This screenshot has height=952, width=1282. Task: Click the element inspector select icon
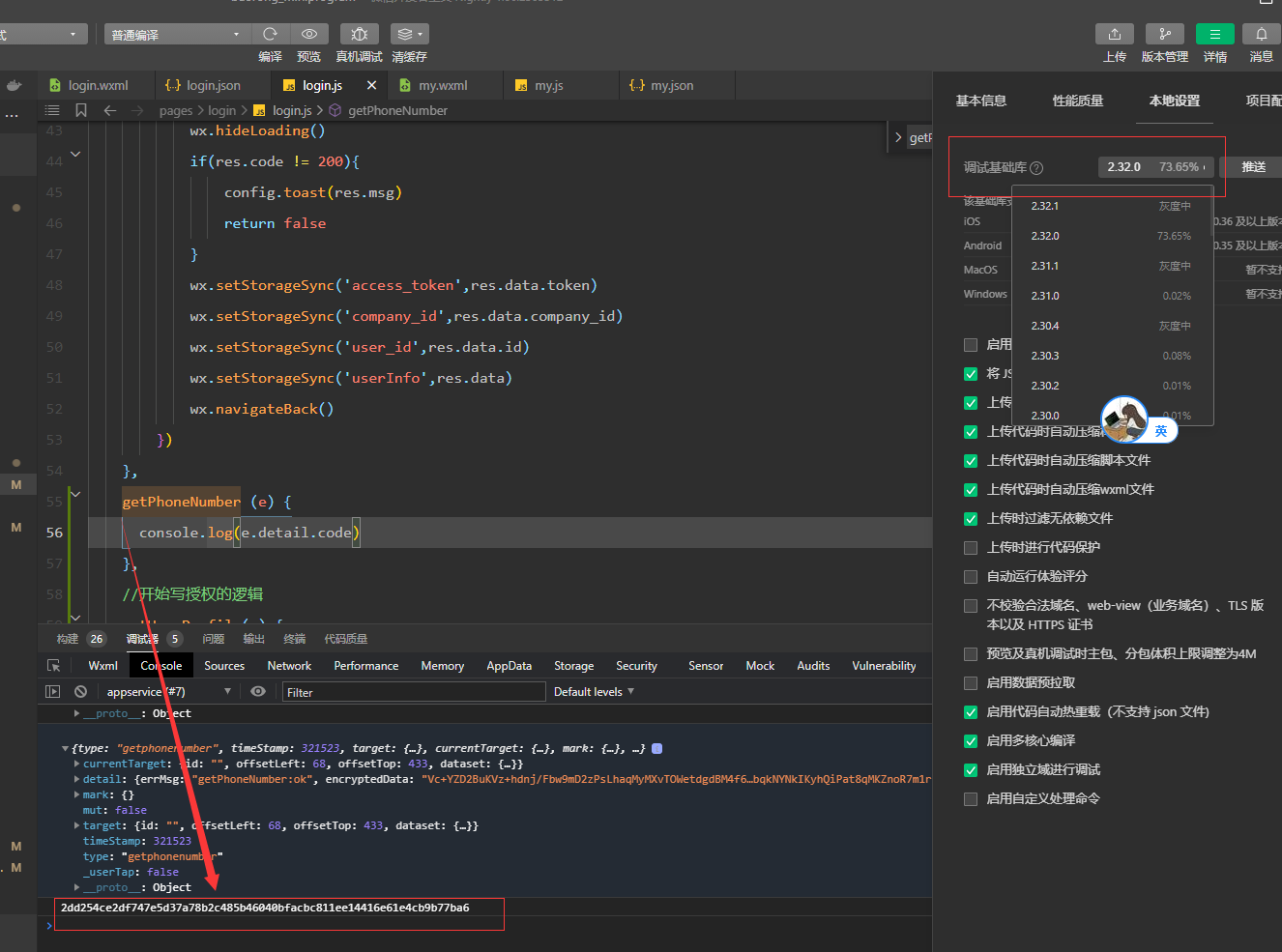54,666
